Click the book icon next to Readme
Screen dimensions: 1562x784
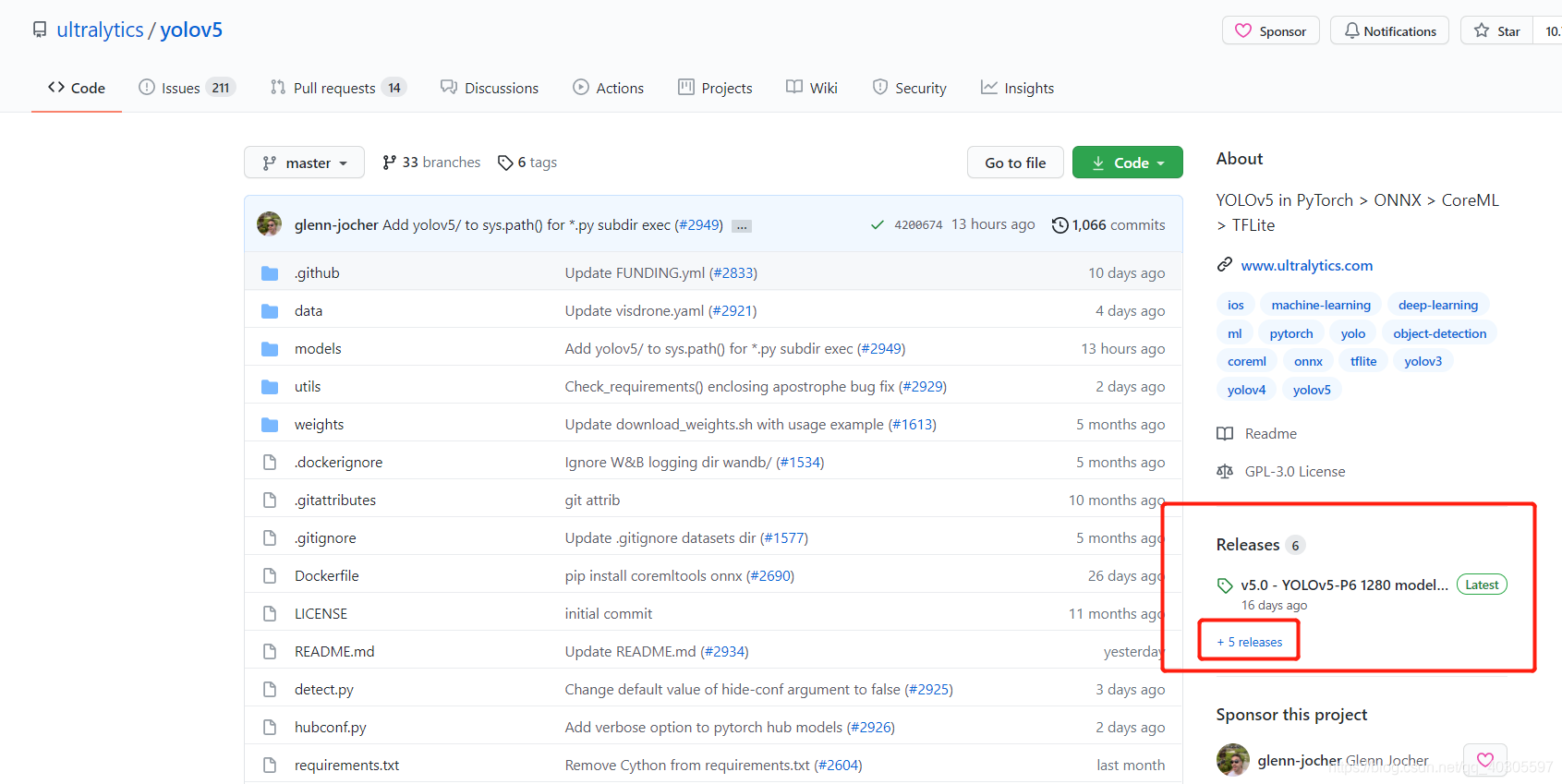point(1225,434)
